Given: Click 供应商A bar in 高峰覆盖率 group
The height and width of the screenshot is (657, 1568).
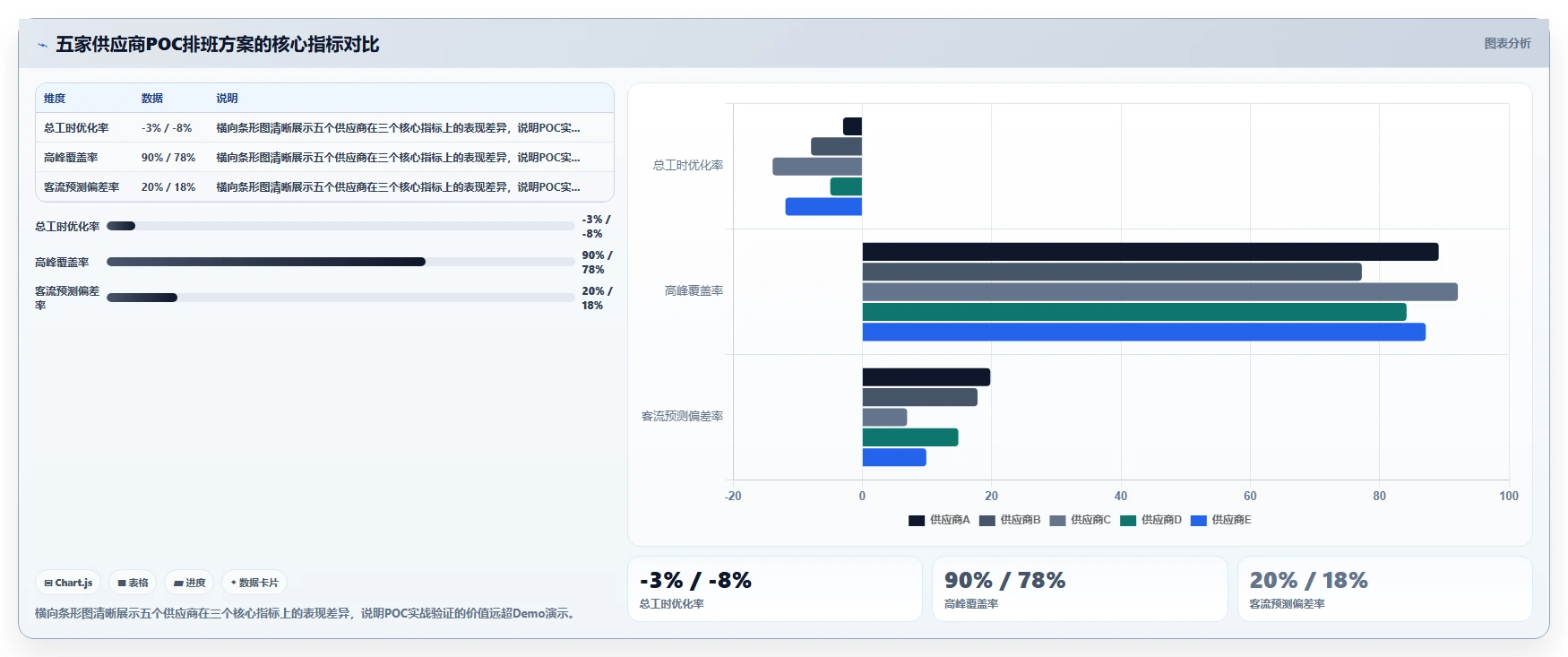Looking at the screenshot, I should click(x=1150, y=252).
